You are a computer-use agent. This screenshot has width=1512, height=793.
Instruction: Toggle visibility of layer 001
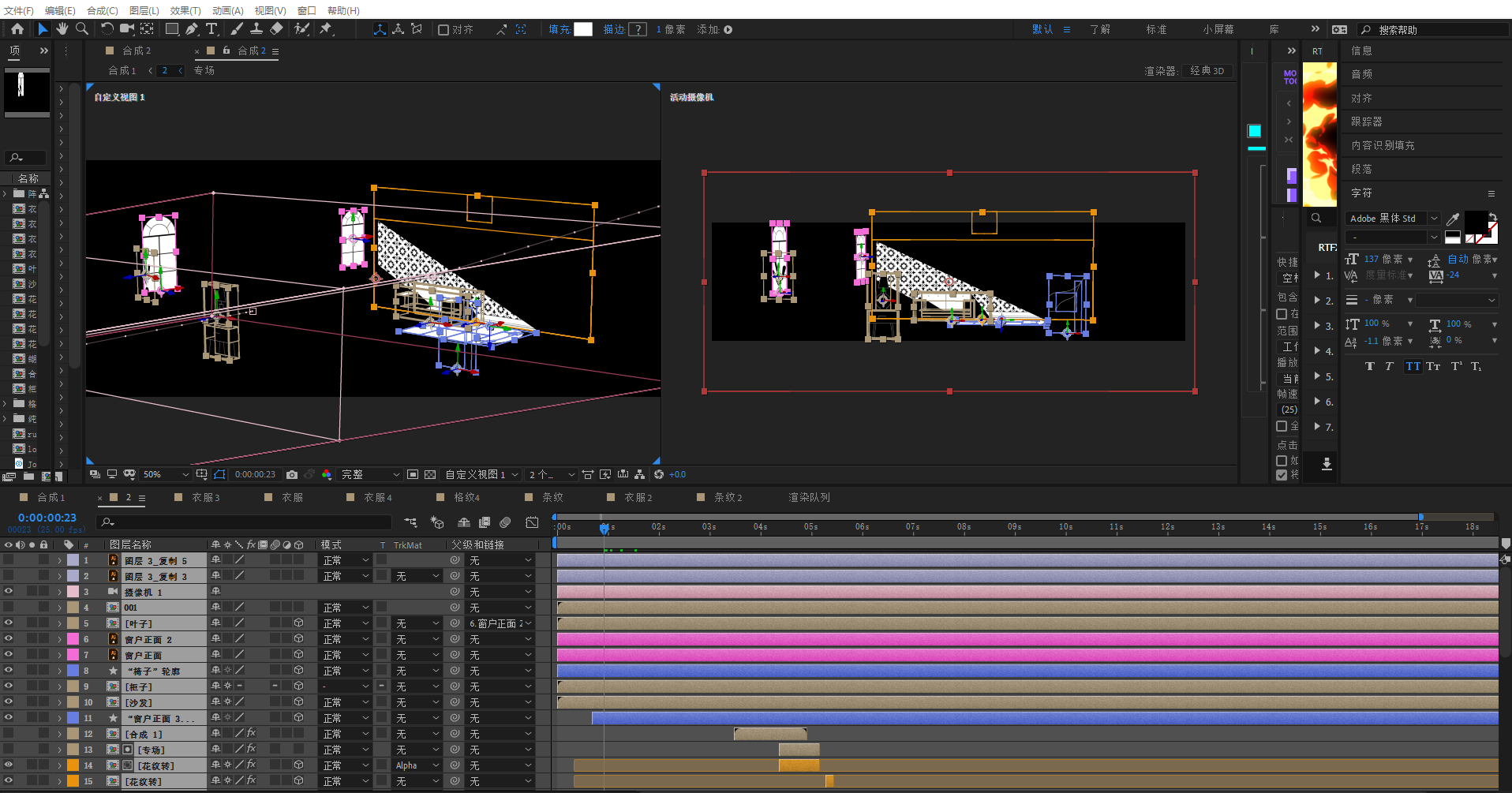(9, 607)
